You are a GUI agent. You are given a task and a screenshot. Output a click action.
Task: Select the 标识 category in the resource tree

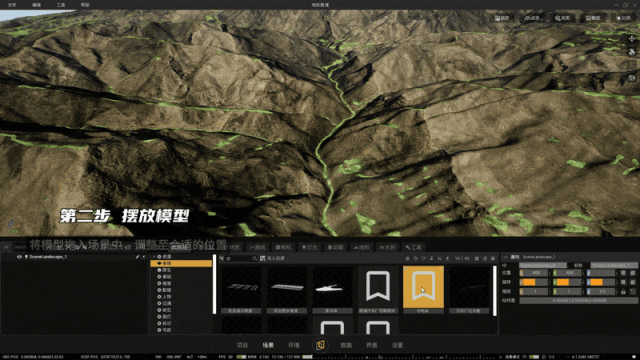tap(167, 323)
